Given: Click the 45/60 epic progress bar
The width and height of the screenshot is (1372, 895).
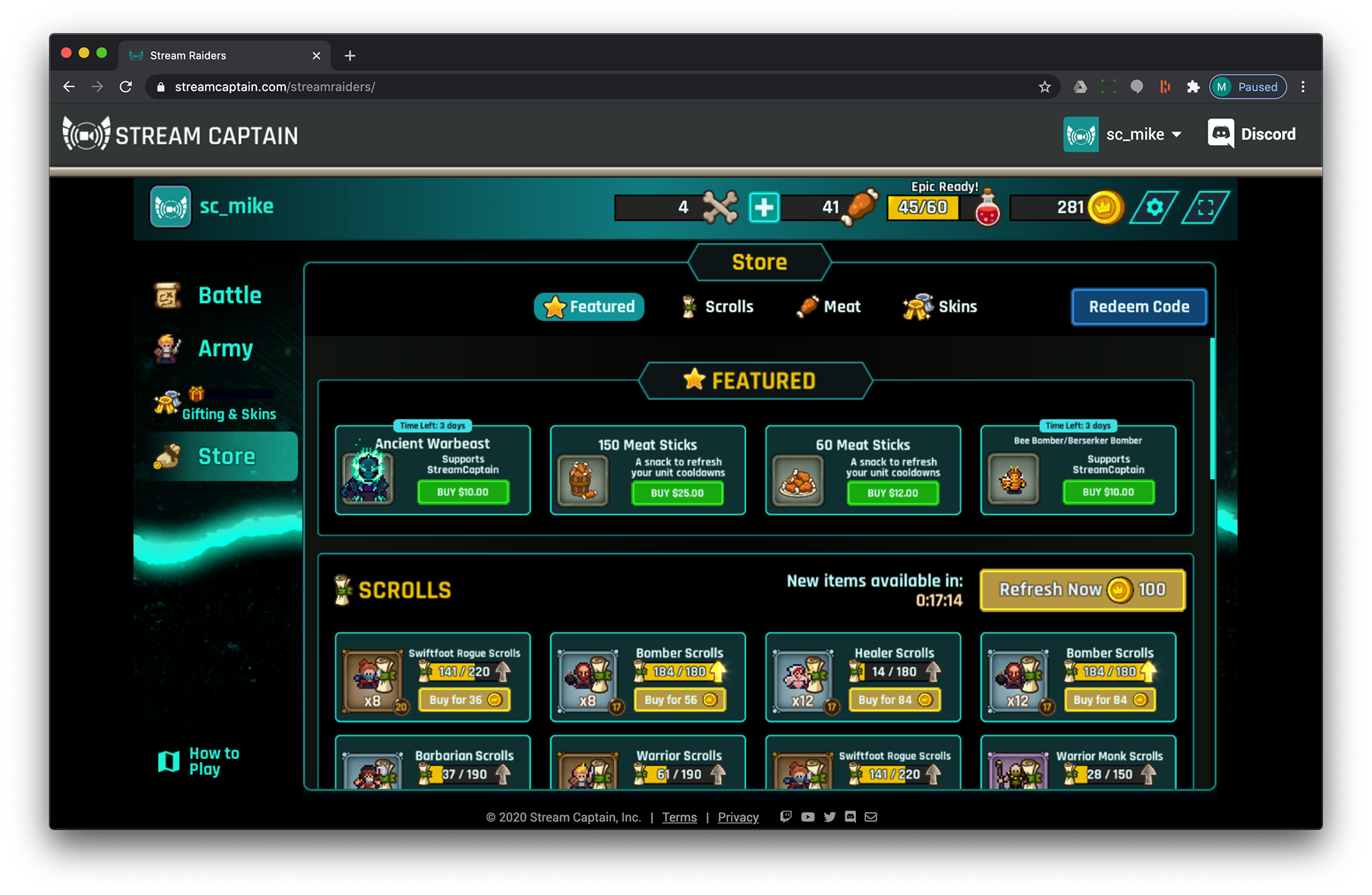Looking at the screenshot, I should coord(923,207).
